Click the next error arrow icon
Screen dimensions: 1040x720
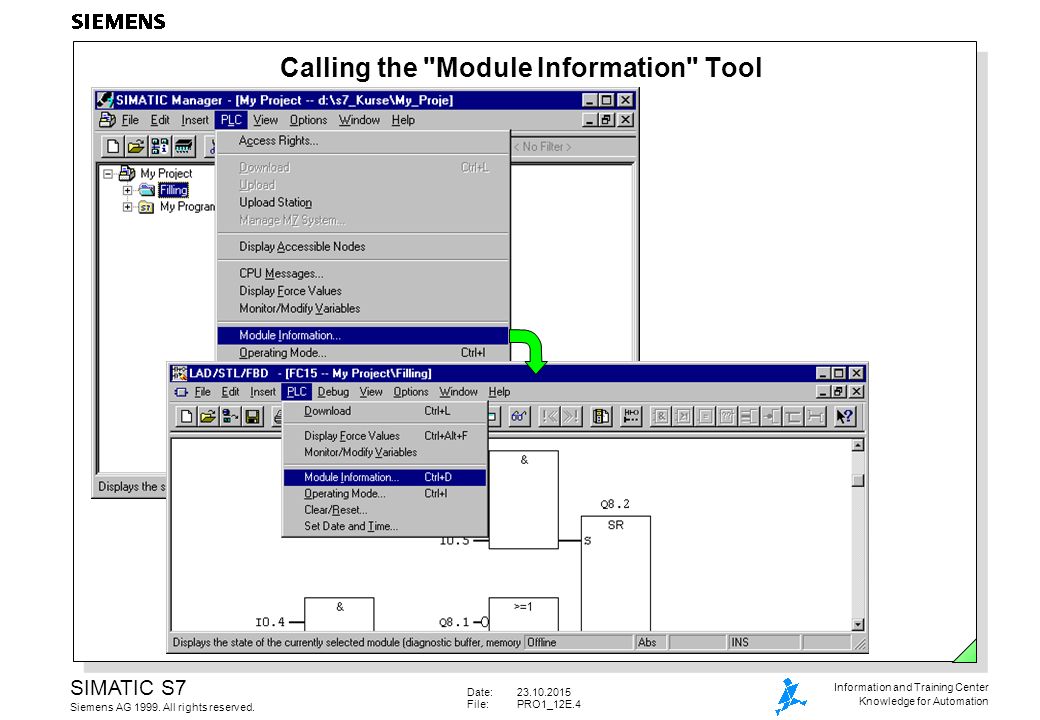pyautogui.click(x=571, y=416)
